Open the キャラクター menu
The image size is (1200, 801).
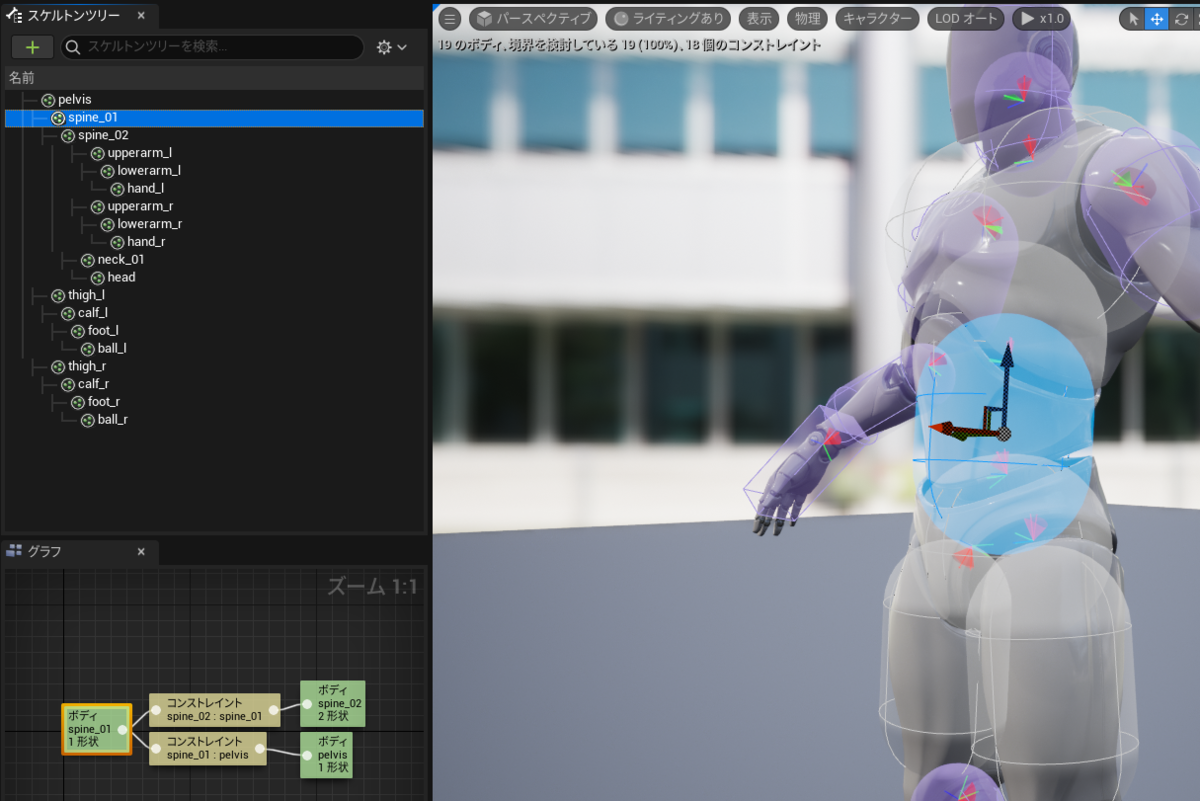tap(877, 19)
